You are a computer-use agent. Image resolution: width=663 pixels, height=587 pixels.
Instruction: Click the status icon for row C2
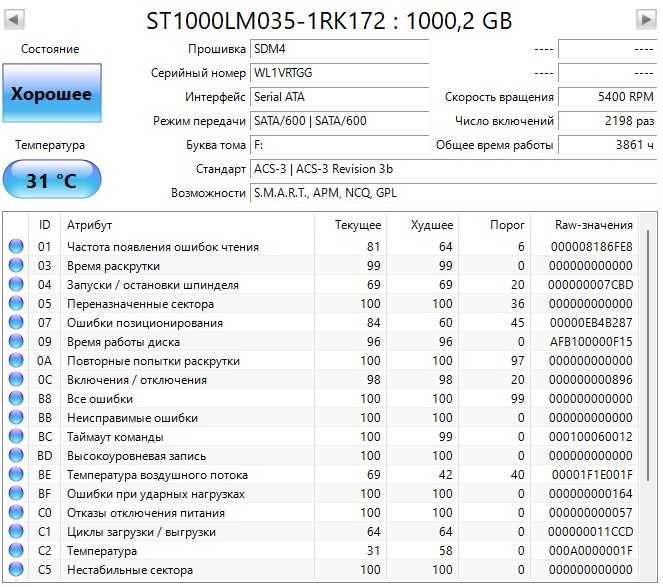[x=16, y=551]
